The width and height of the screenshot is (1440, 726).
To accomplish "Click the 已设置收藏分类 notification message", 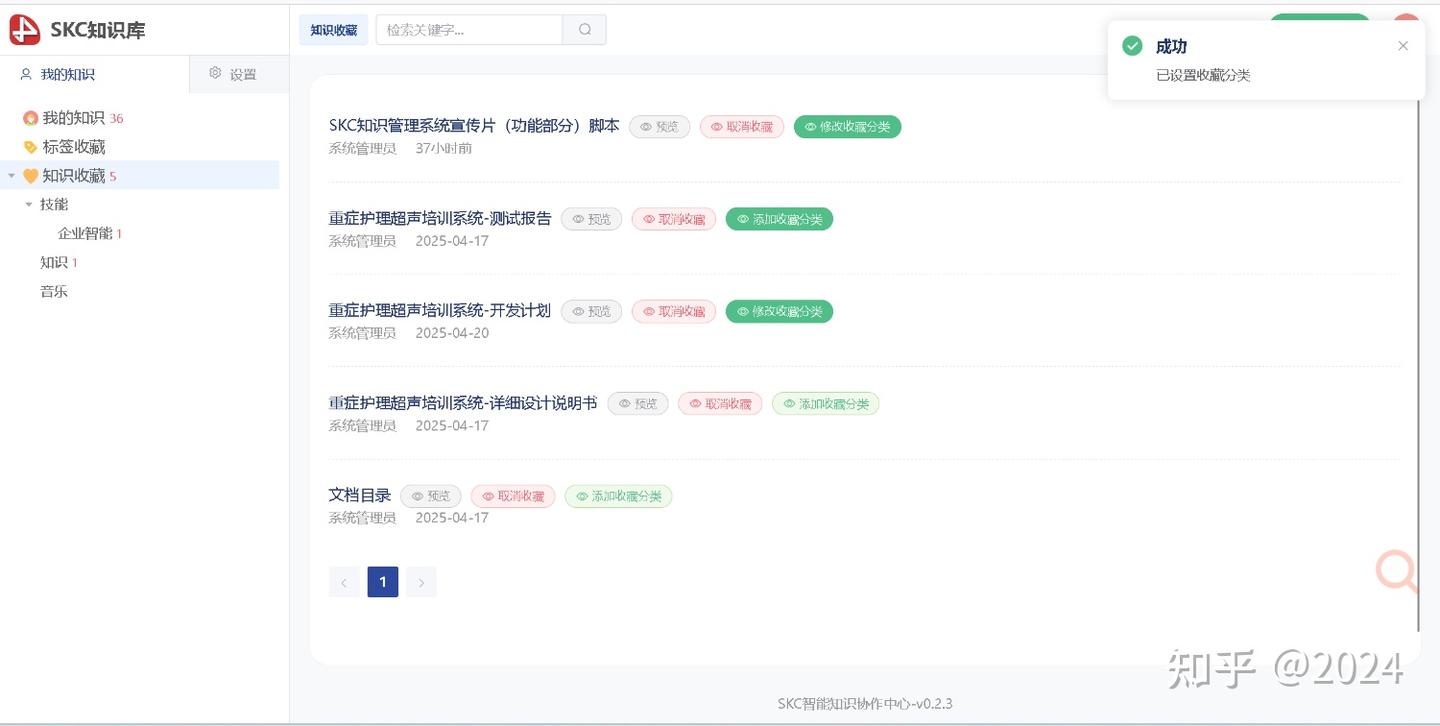I will tap(1203, 75).
